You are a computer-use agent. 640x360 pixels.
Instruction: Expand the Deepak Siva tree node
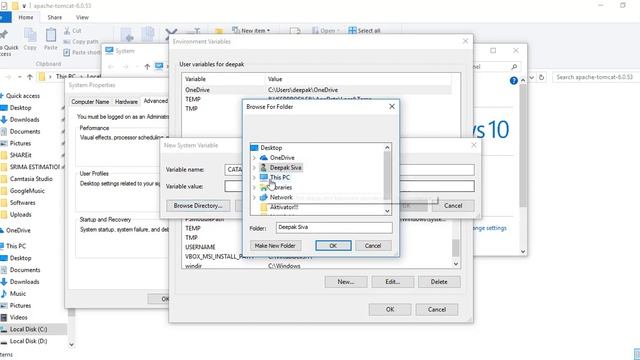coord(254,168)
